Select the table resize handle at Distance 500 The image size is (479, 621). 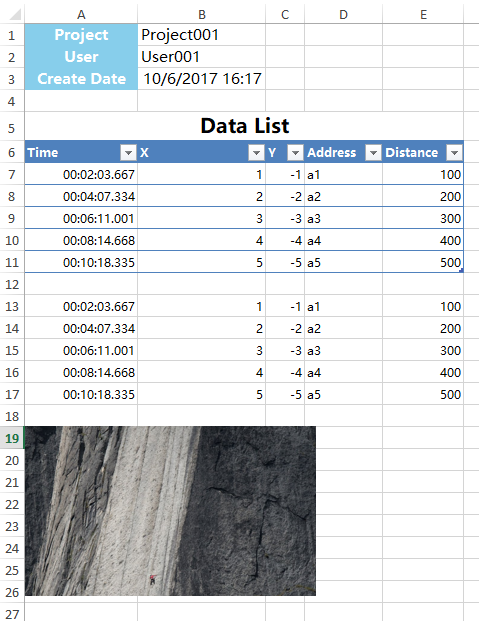click(461, 270)
